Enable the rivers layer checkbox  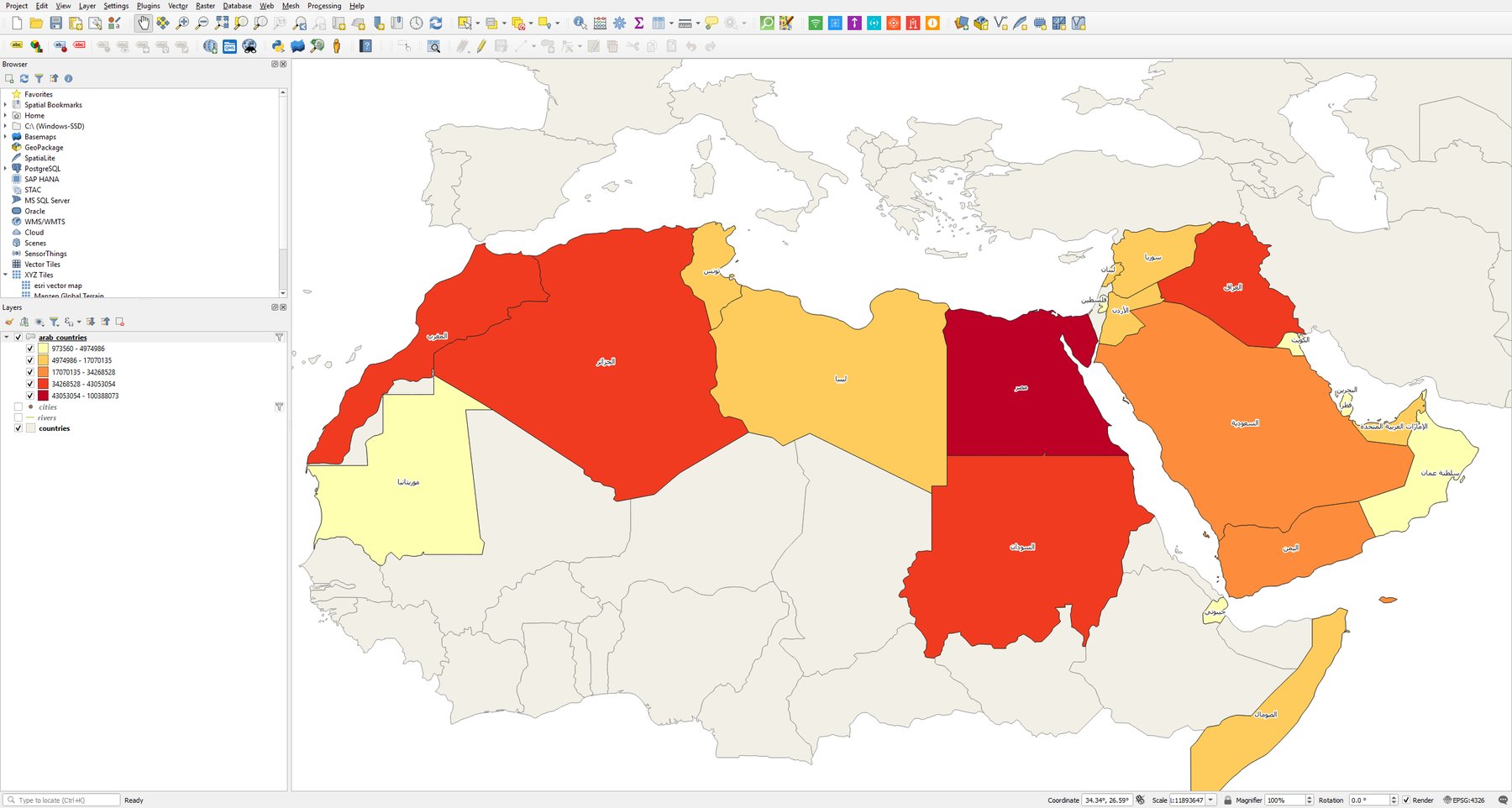tap(18, 417)
